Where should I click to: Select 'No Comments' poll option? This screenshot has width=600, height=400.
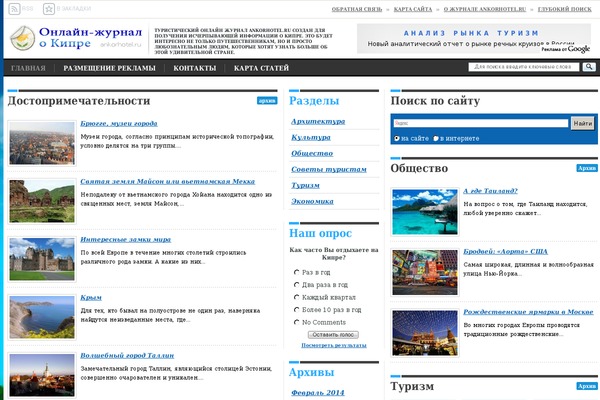tap(297, 322)
